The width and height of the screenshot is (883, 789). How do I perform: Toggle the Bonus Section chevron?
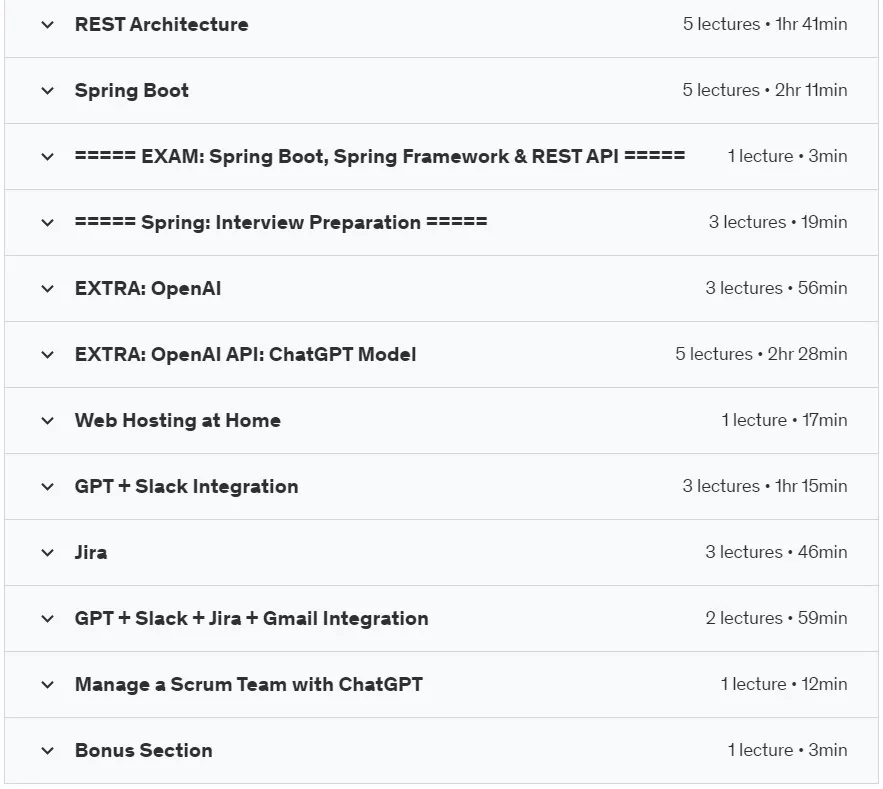[48, 751]
